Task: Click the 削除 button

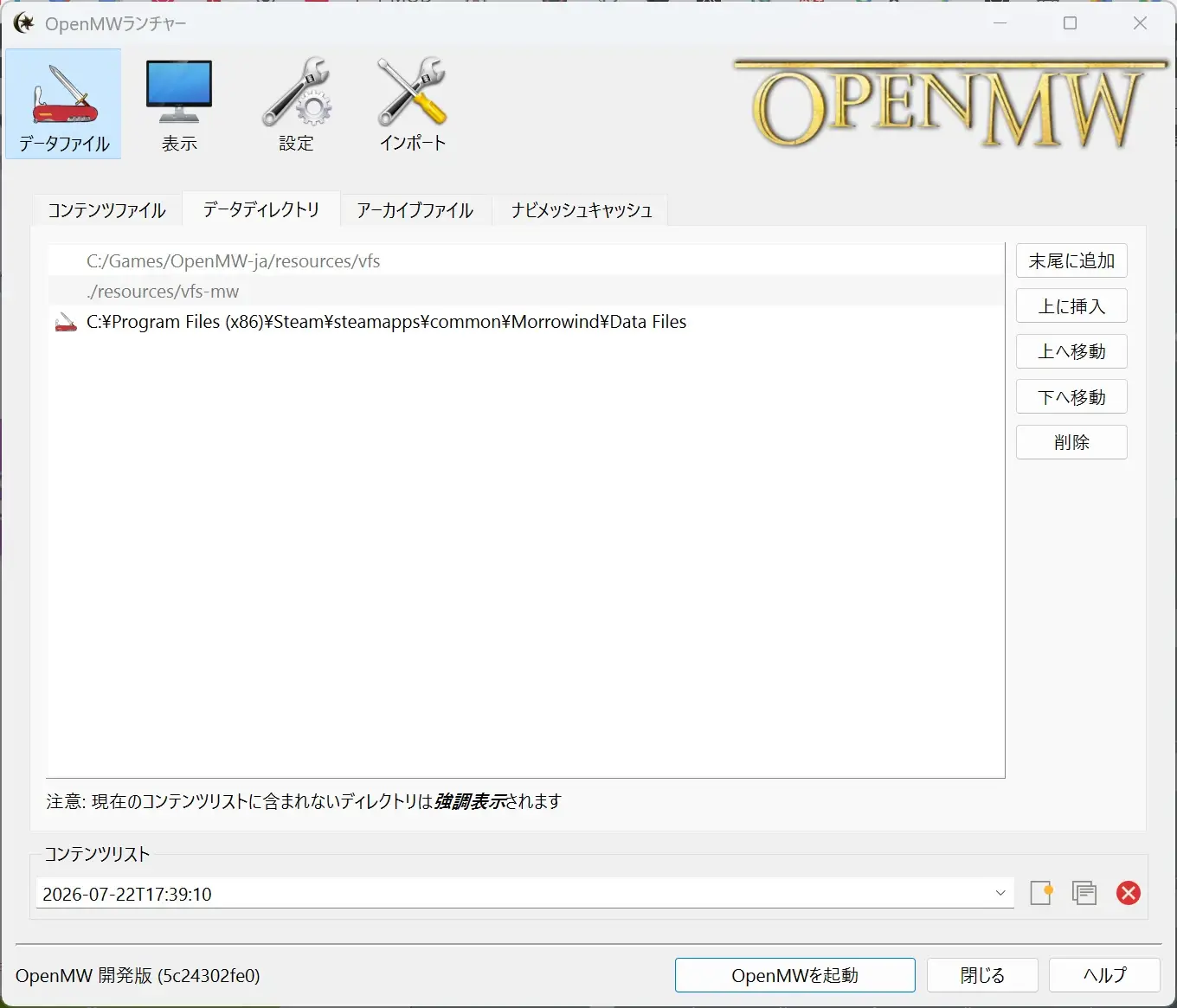Action: point(1071,442)
